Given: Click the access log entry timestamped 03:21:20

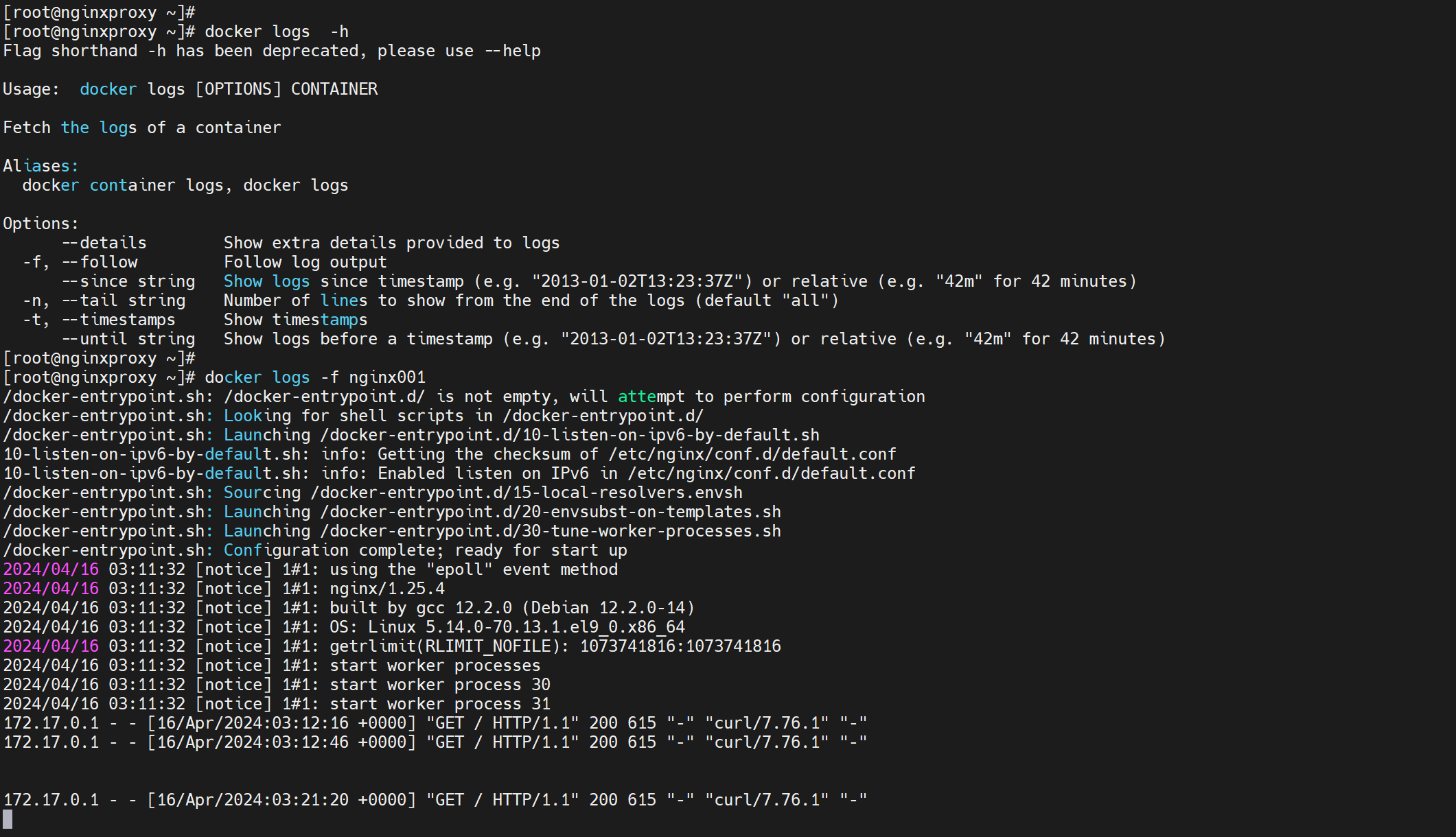Looking at the screenshot, I should pyautogui.click(x=435, y=801).
